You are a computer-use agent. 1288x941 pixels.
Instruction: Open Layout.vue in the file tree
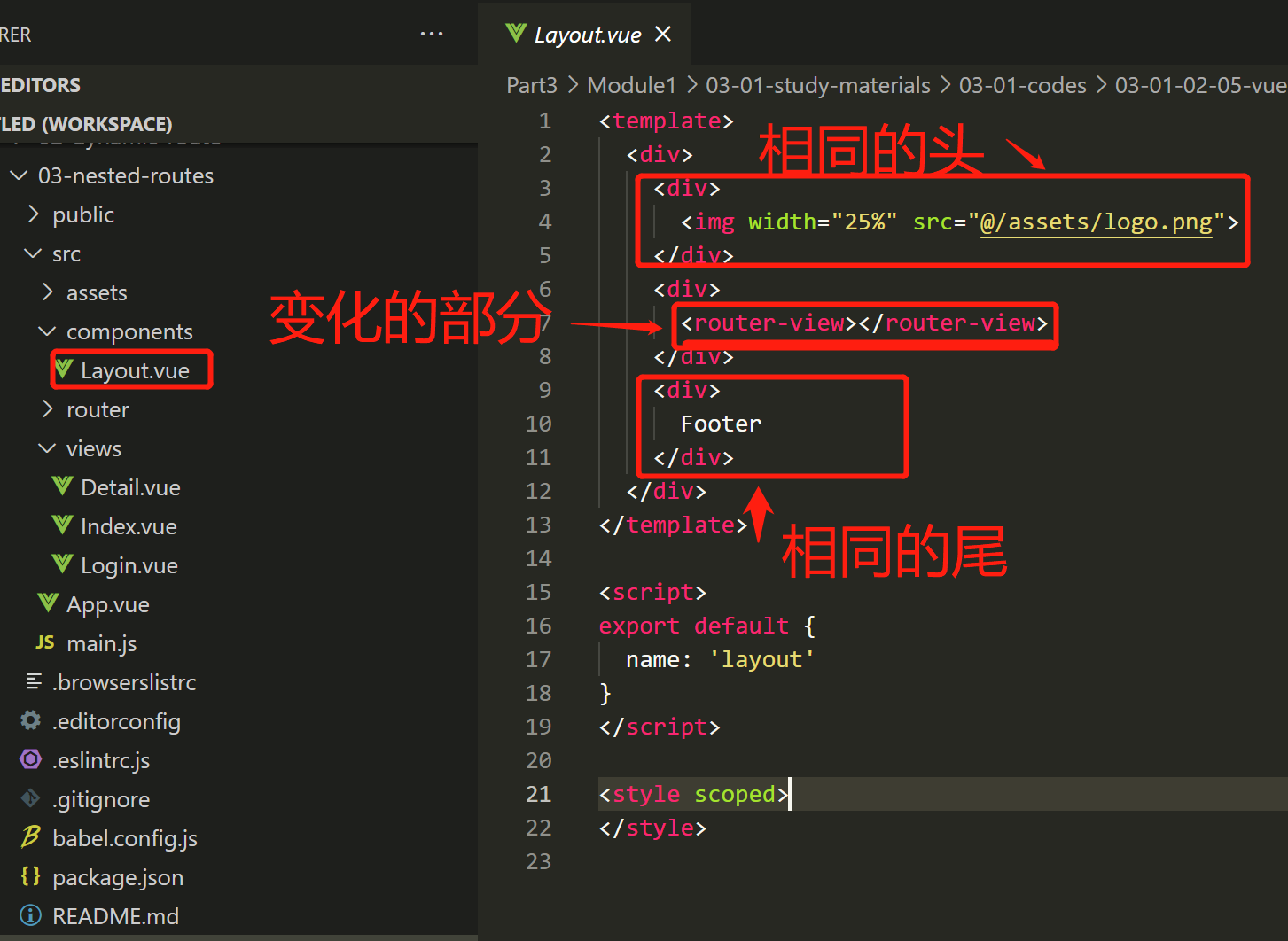tap(135, 370)
